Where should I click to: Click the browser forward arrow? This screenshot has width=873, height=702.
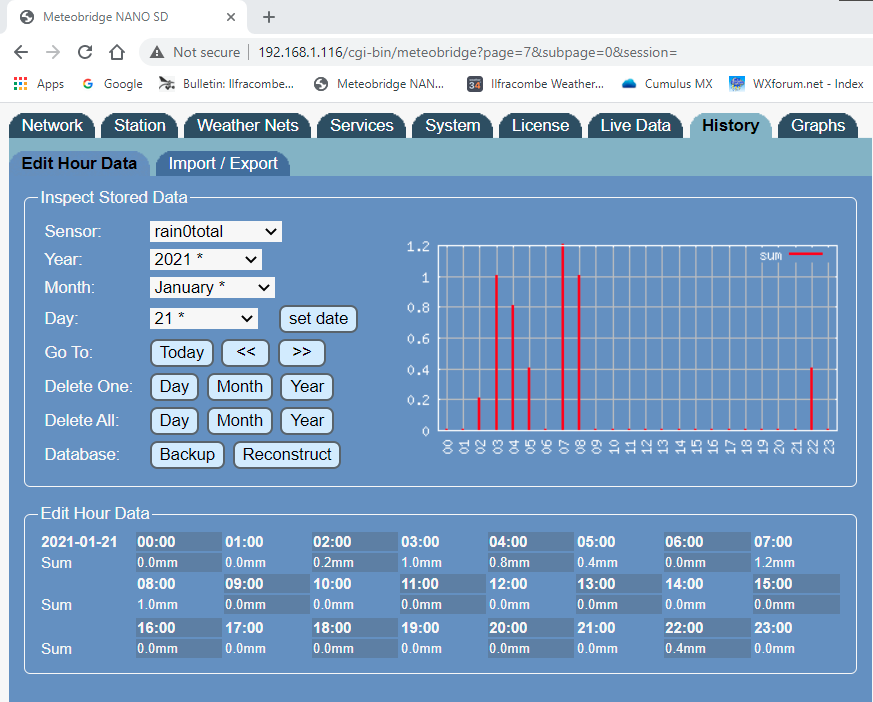coord(53,52)
